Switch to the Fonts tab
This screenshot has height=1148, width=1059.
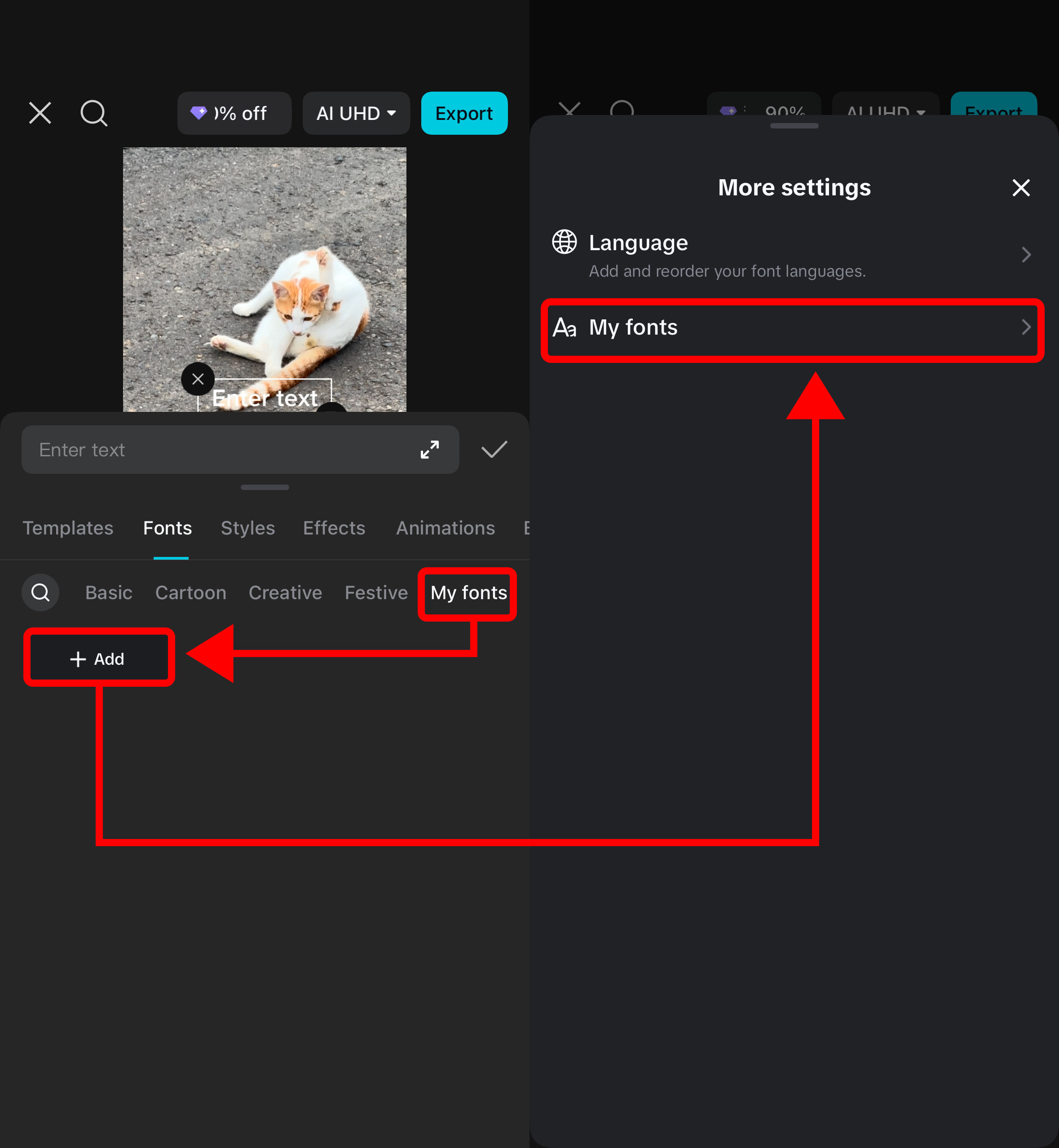[x=168, y=528]
